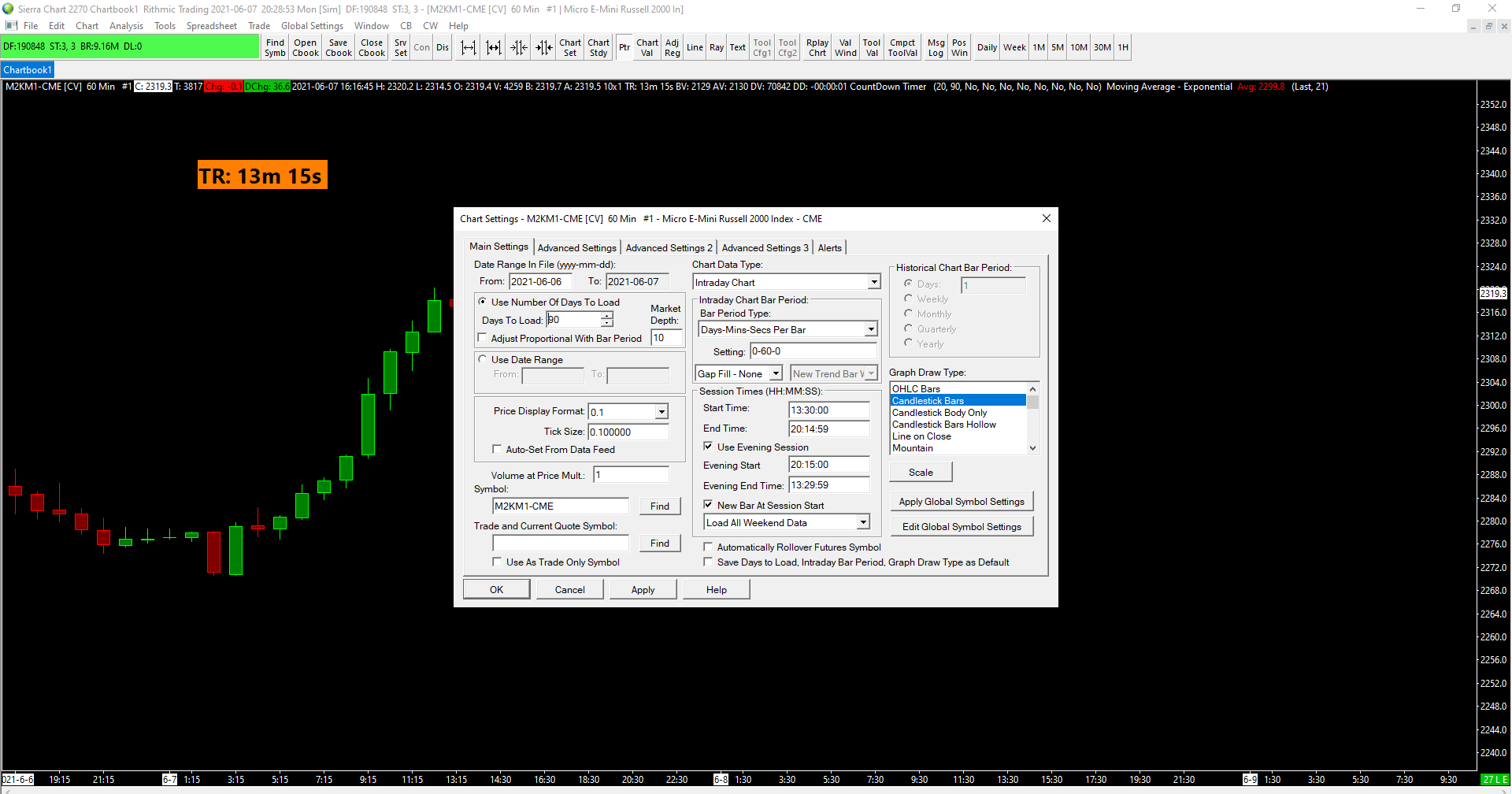Click the Session Start Time field
This screenshot has width=1512, height=794.
829,410
